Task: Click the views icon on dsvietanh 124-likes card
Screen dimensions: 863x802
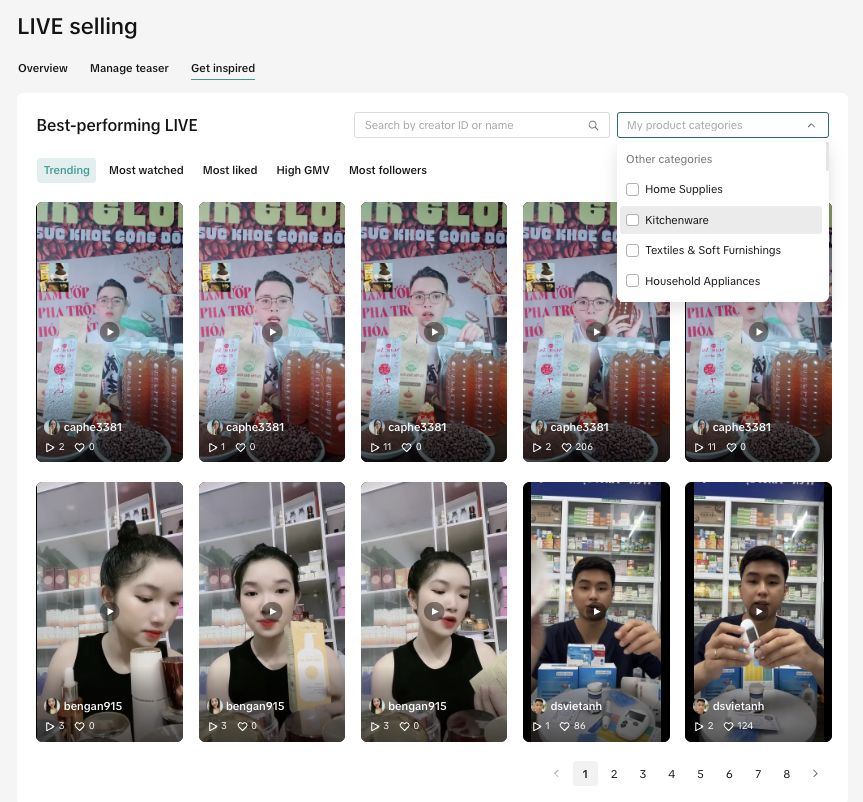Action: pos(699,727)
